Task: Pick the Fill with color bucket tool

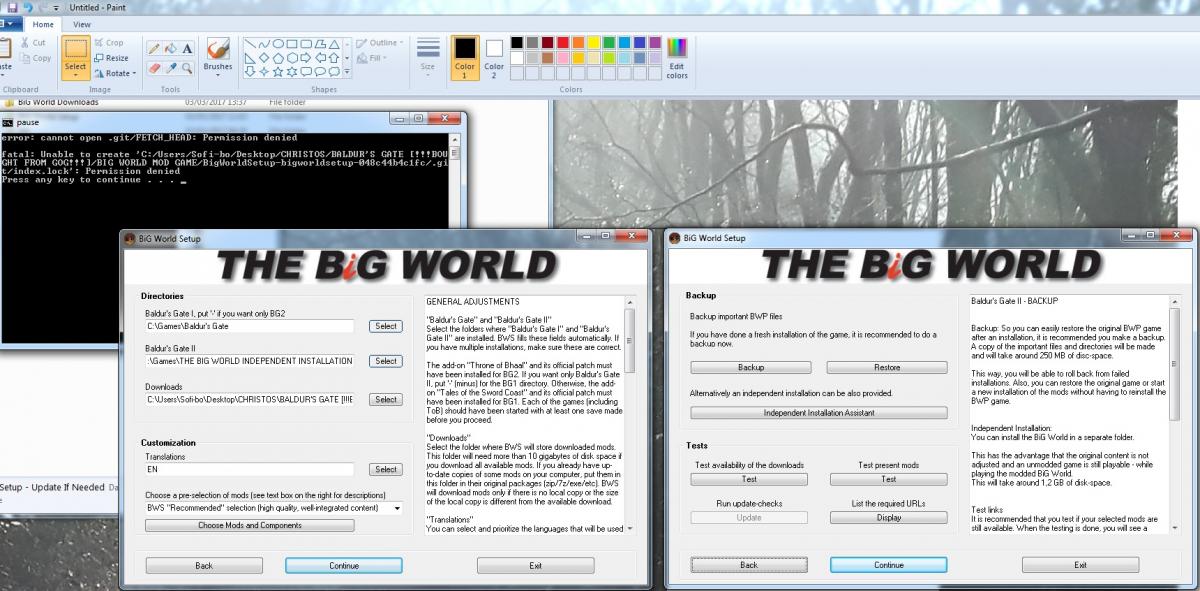Action: [171, 48]
